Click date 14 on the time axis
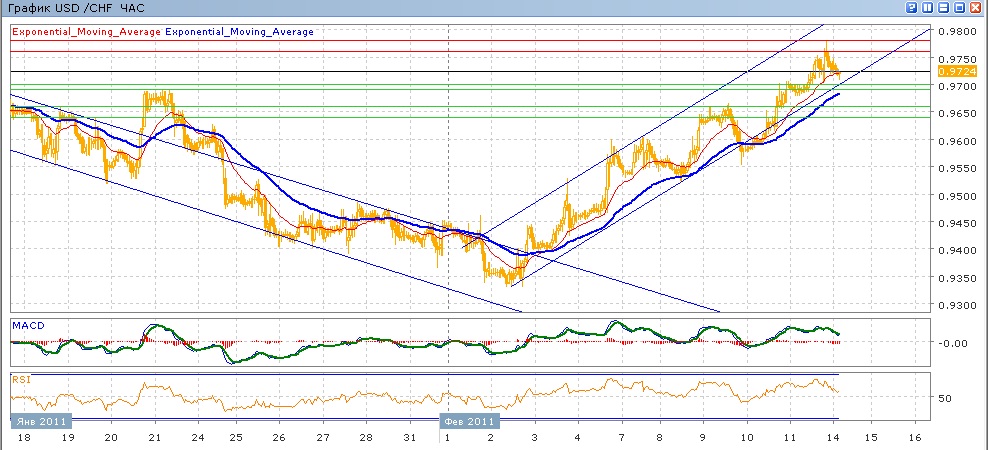The height and width of the screenshot is (450, 988). pyautogui.click(x=833, y=438)
